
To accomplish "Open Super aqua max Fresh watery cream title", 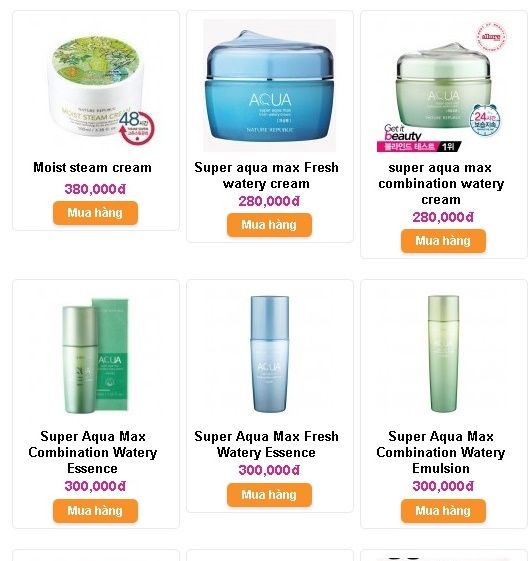I will 267,175.
